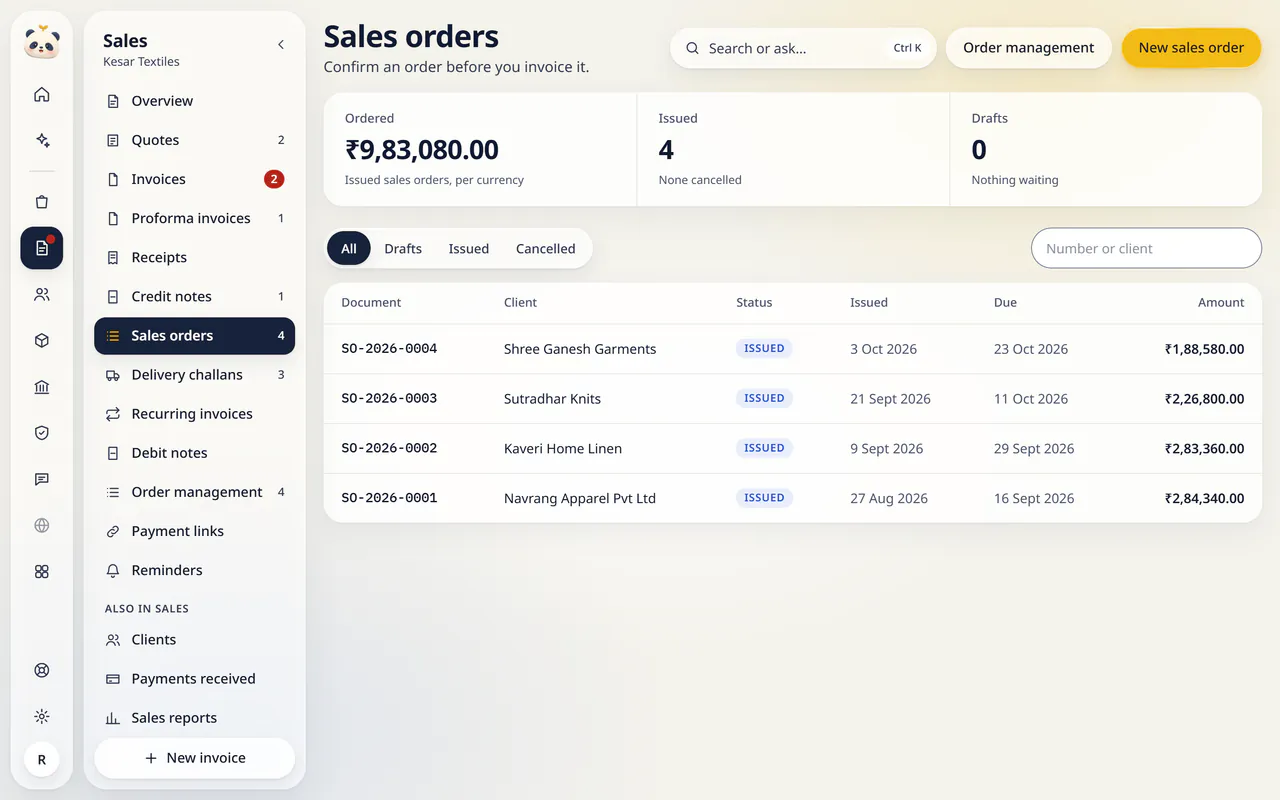Open the apps grid icon in rail

[41, 571]
